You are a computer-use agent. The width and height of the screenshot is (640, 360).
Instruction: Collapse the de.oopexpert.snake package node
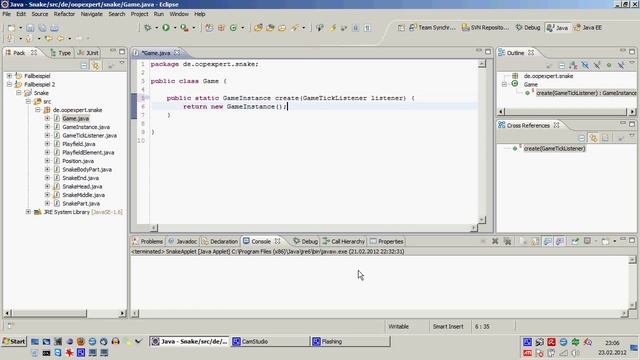pyautogui.click(x=38, y=110)
